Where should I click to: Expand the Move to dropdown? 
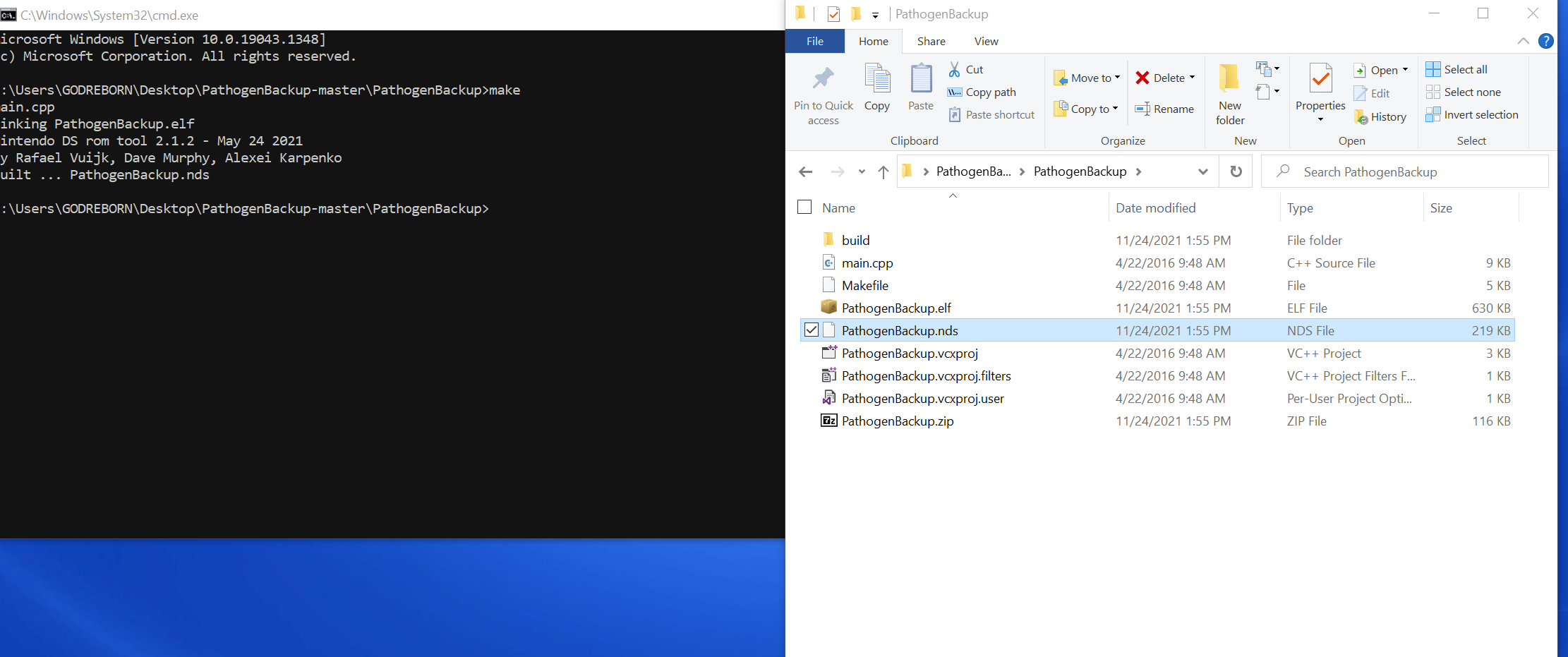(1117, 77)
